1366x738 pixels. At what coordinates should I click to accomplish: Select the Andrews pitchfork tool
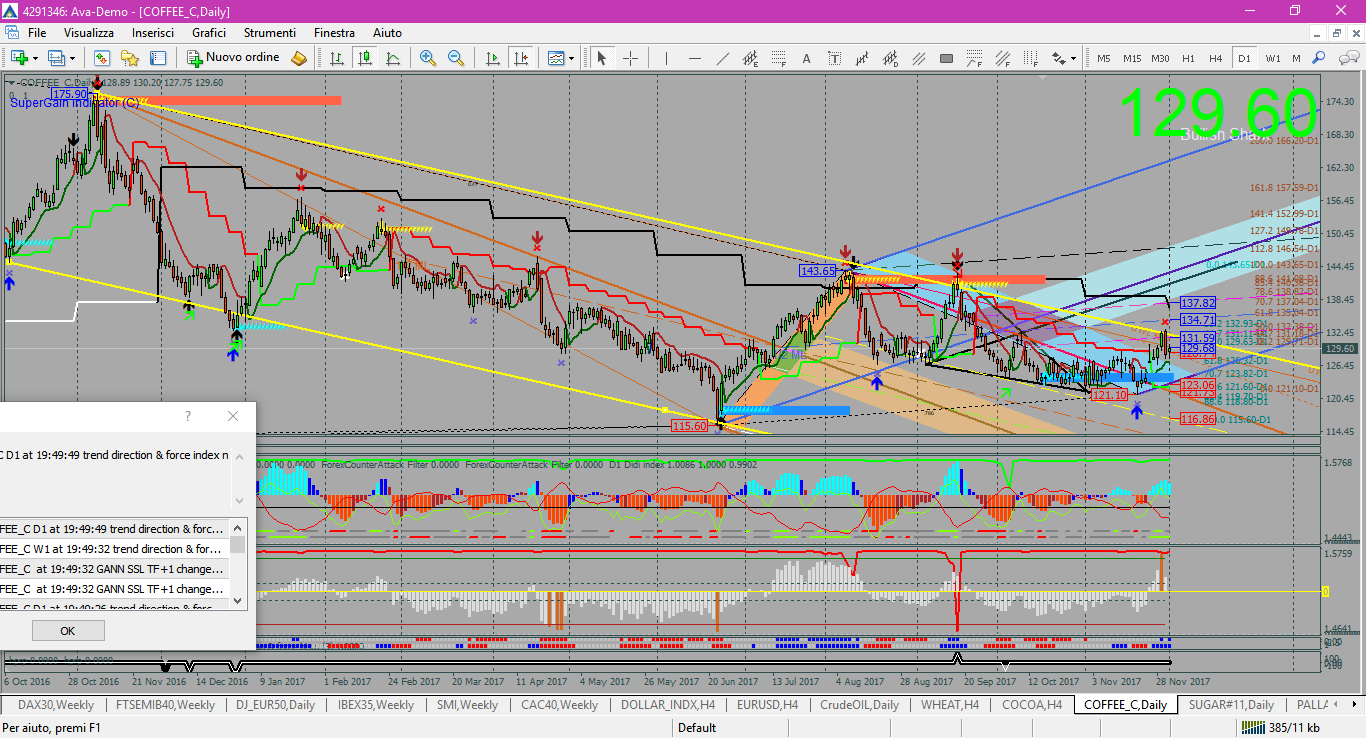[x=863, y=58]
